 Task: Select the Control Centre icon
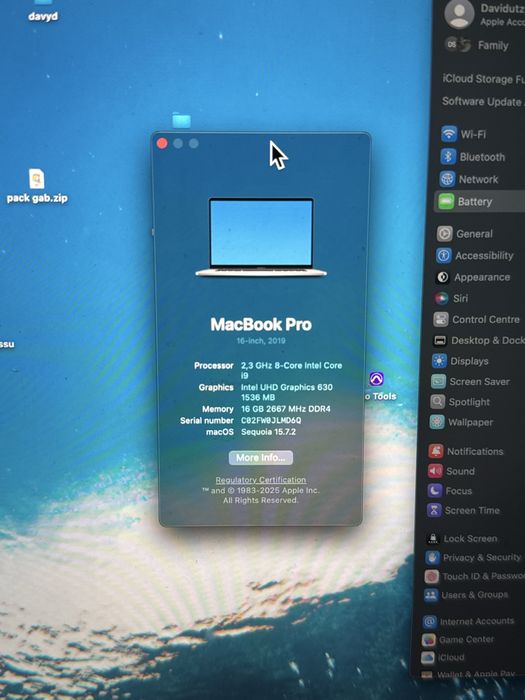pos(441,319)
